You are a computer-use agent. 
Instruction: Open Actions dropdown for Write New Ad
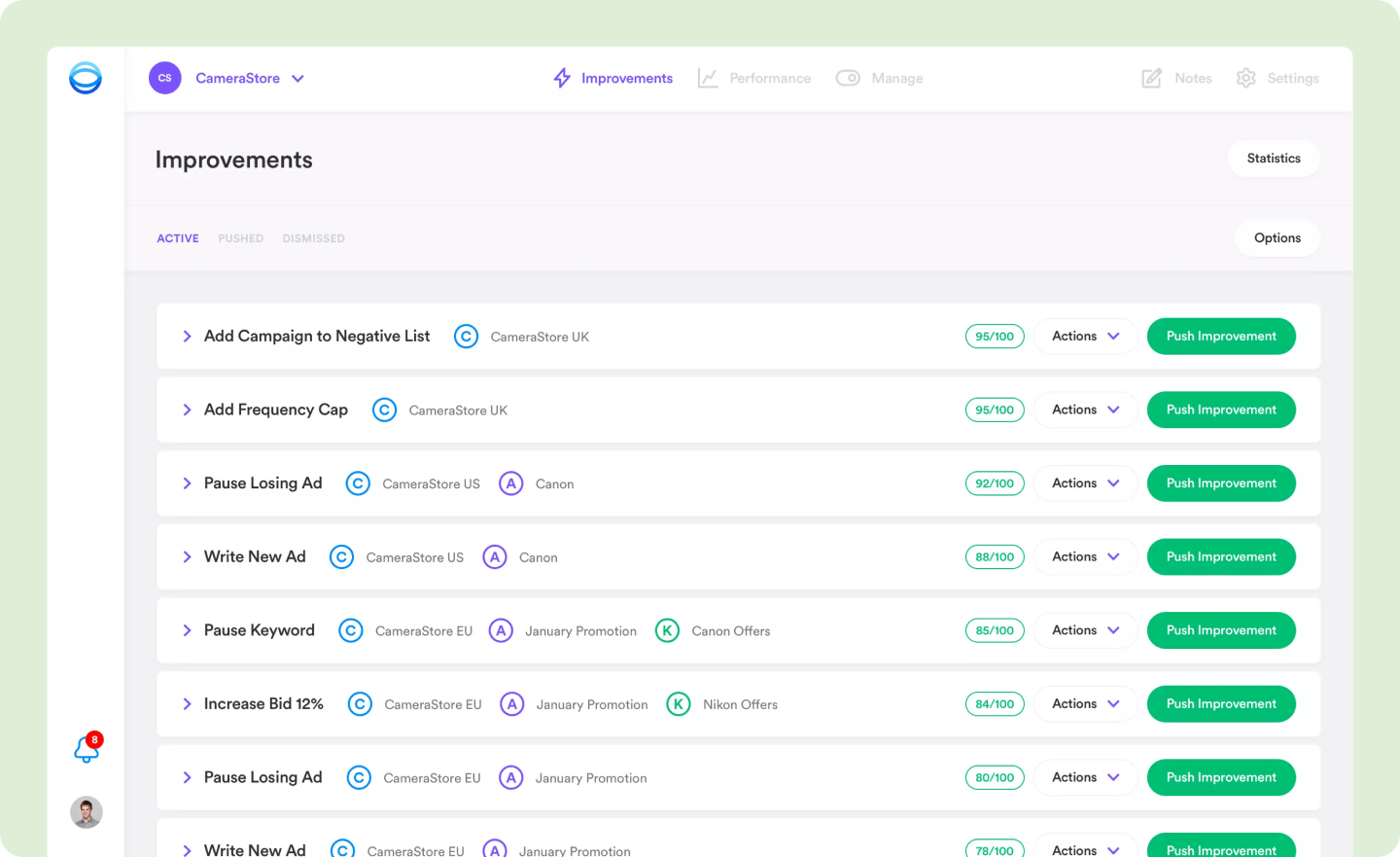(1085, 556)
